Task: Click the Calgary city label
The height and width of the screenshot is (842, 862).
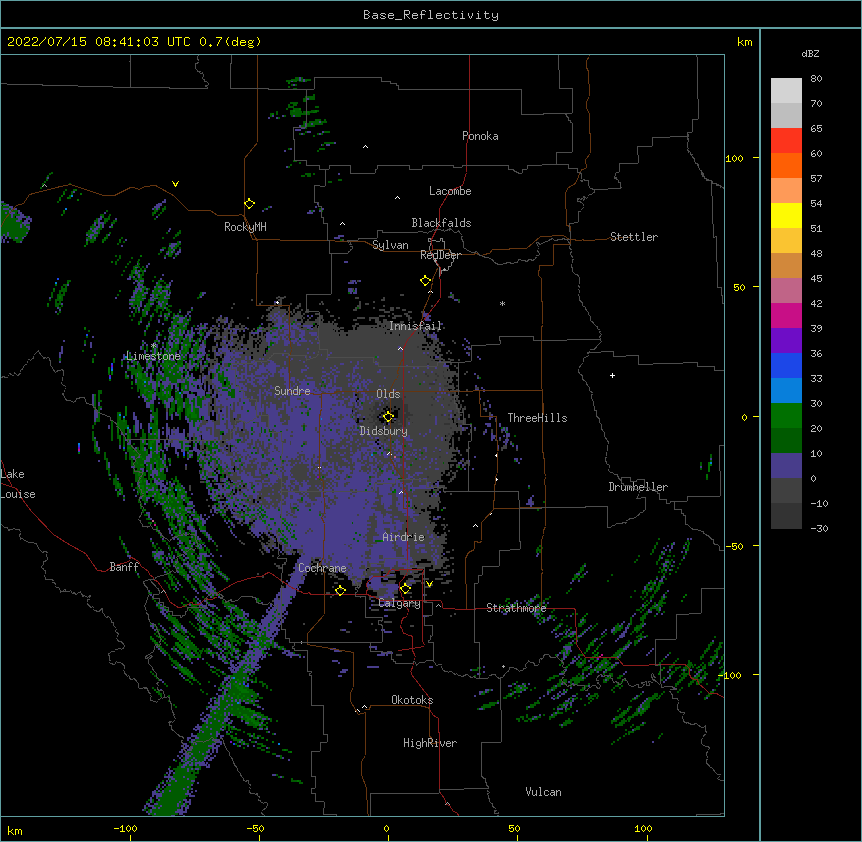Action: 400,603
